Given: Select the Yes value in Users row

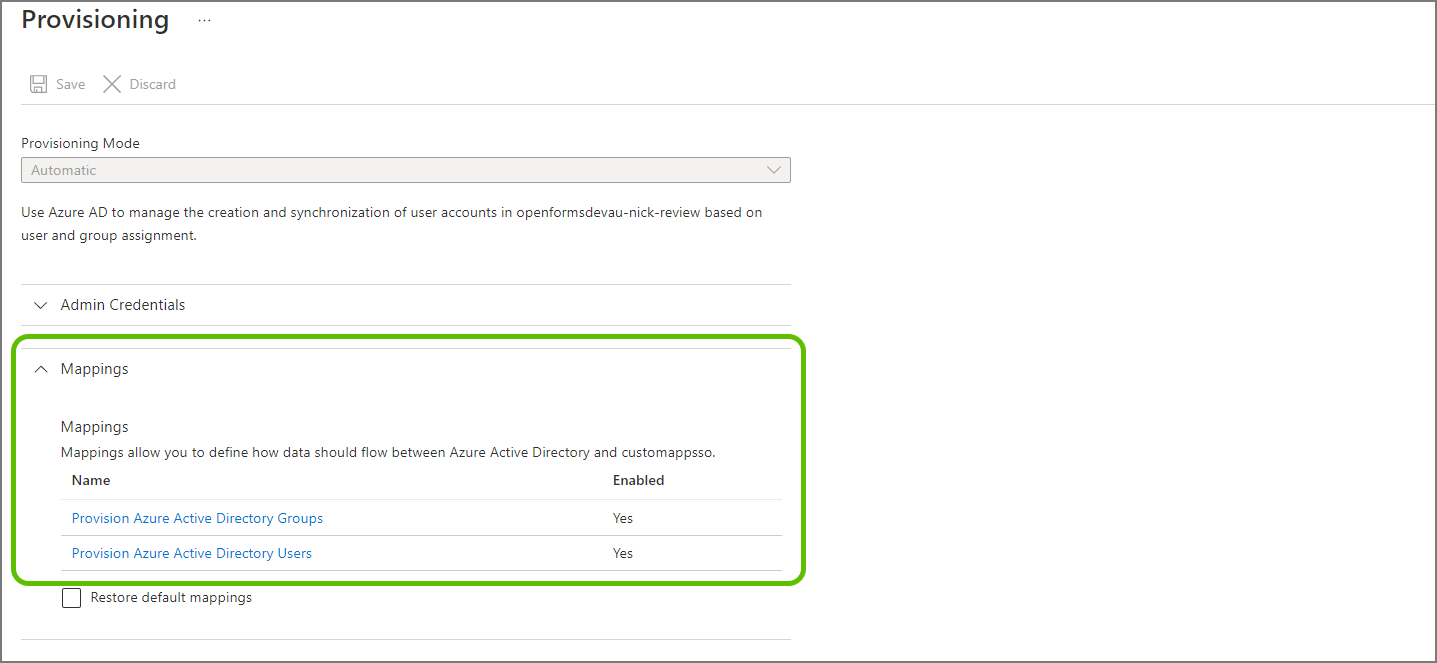Looking at the screenshot, I should [x=623, y=553].
